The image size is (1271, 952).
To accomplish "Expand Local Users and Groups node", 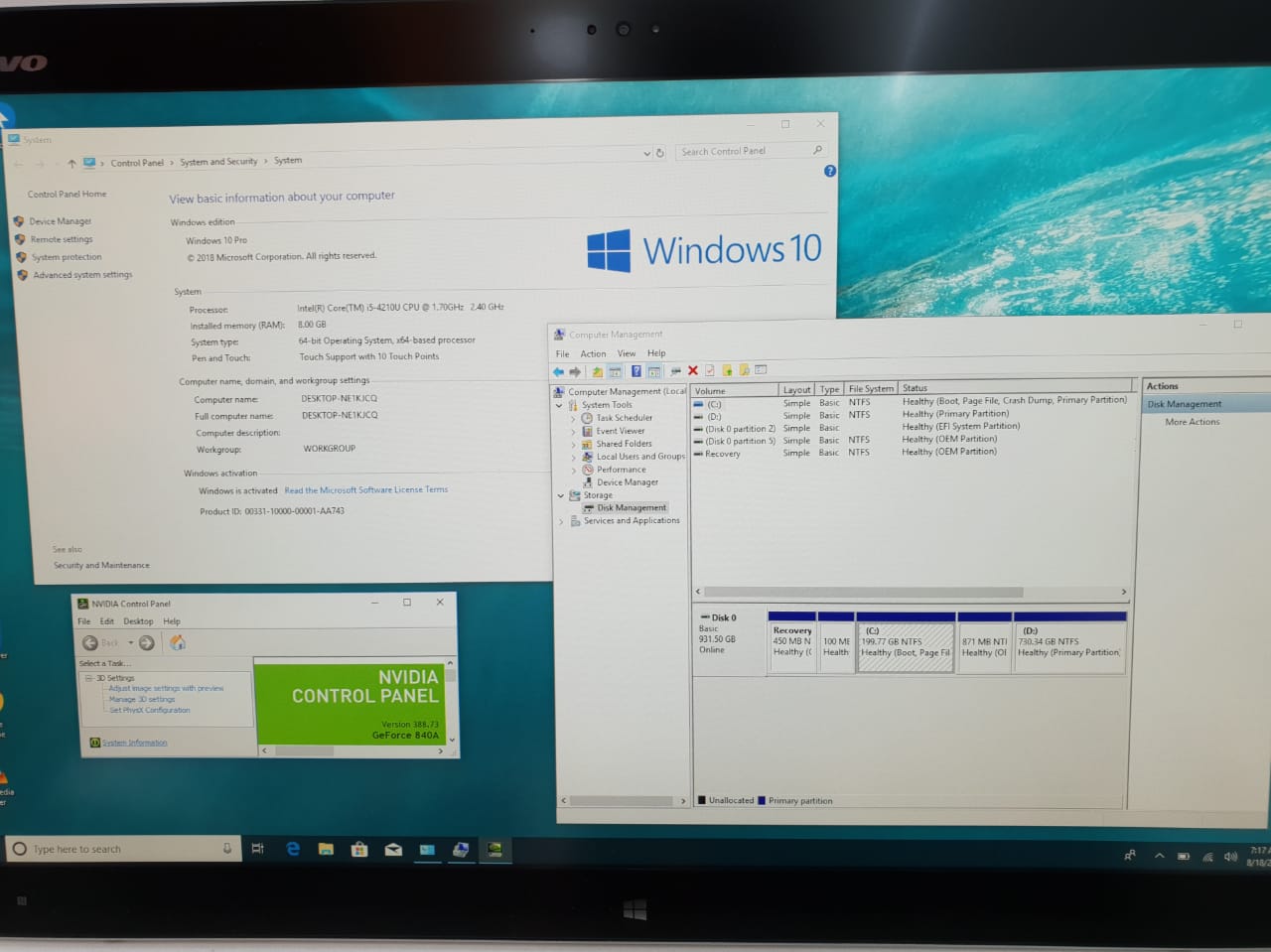I will coord(573,457).
